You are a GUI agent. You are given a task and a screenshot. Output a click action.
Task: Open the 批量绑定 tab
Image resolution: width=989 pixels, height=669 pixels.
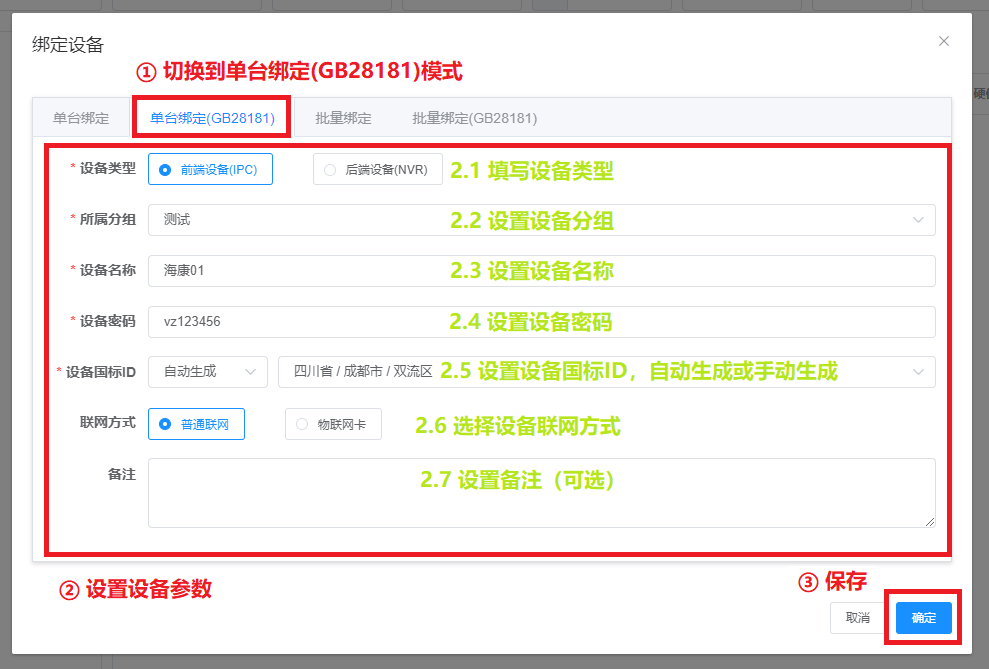343,118
